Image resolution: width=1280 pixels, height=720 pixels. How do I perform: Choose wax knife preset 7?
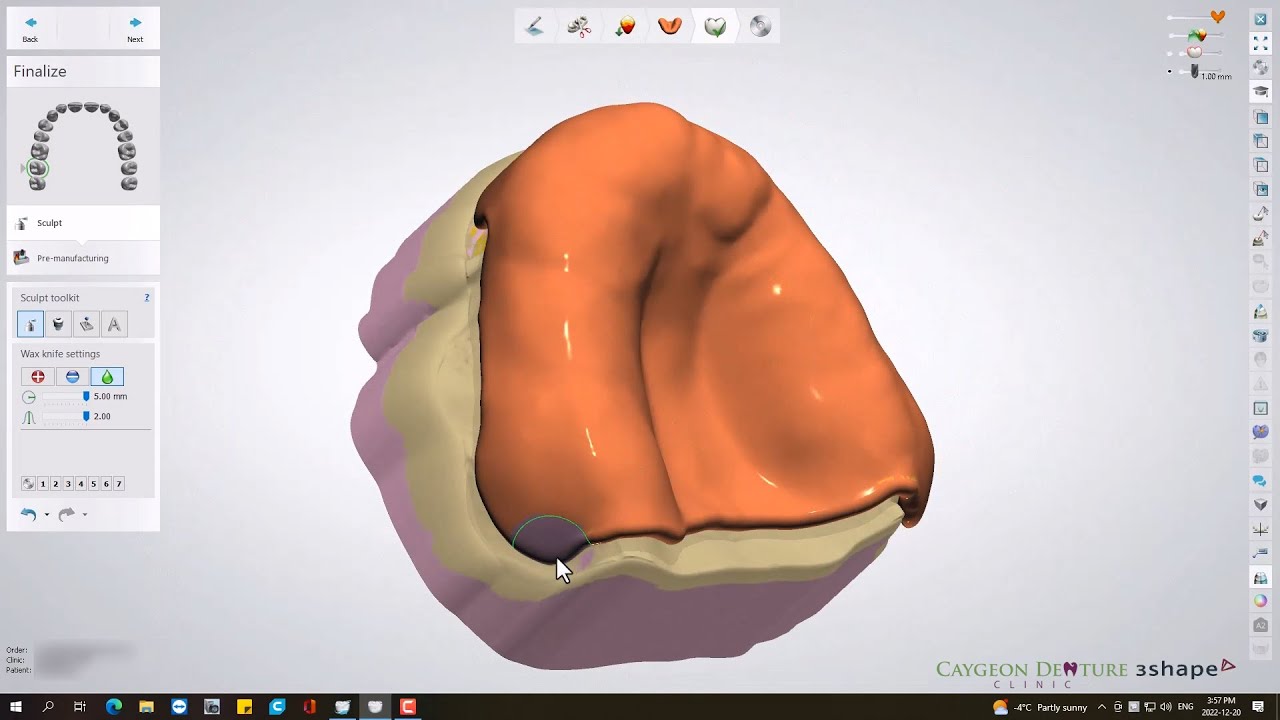pyautogui.click(x=119, y=484)
